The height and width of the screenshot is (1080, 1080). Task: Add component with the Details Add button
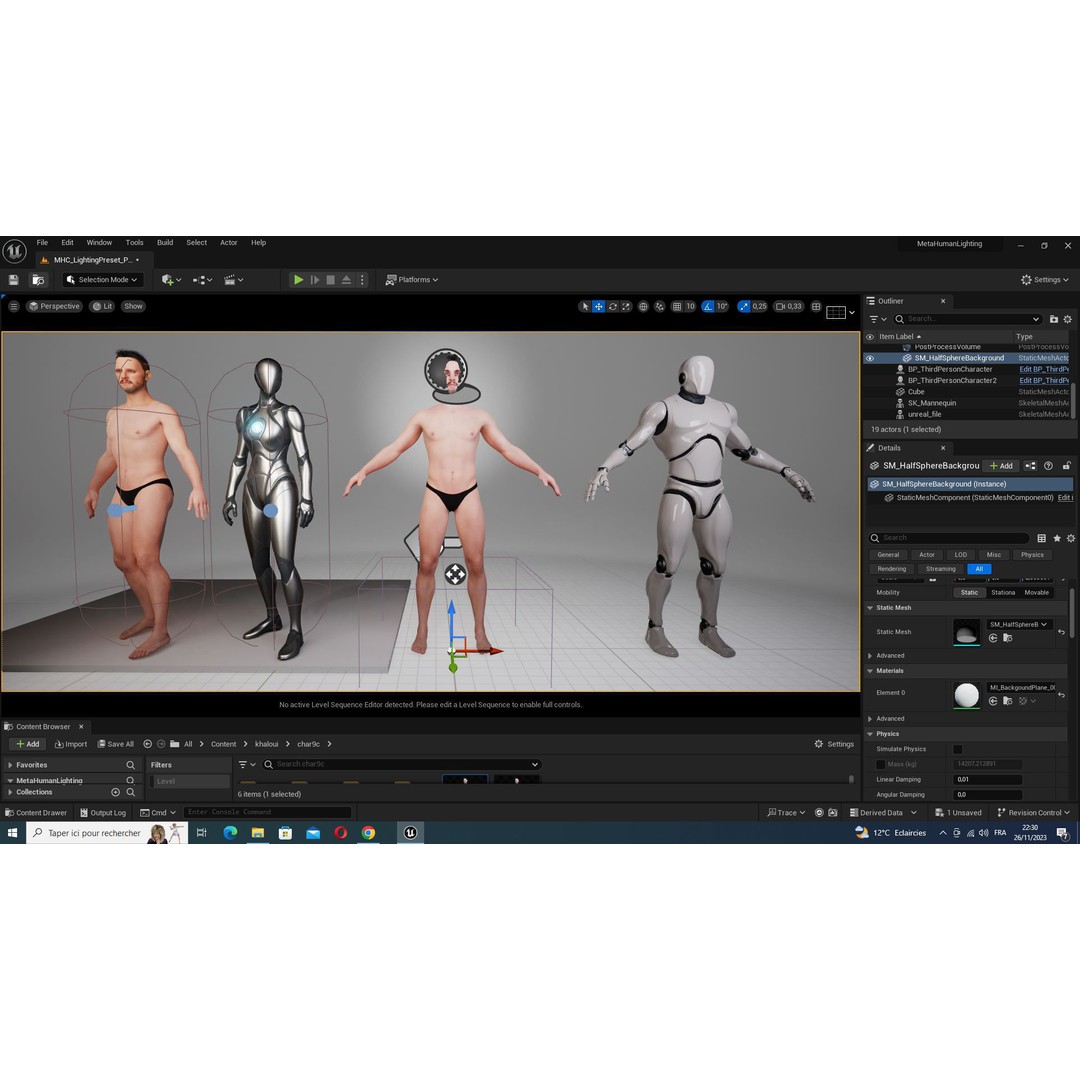coord(1001,466)
